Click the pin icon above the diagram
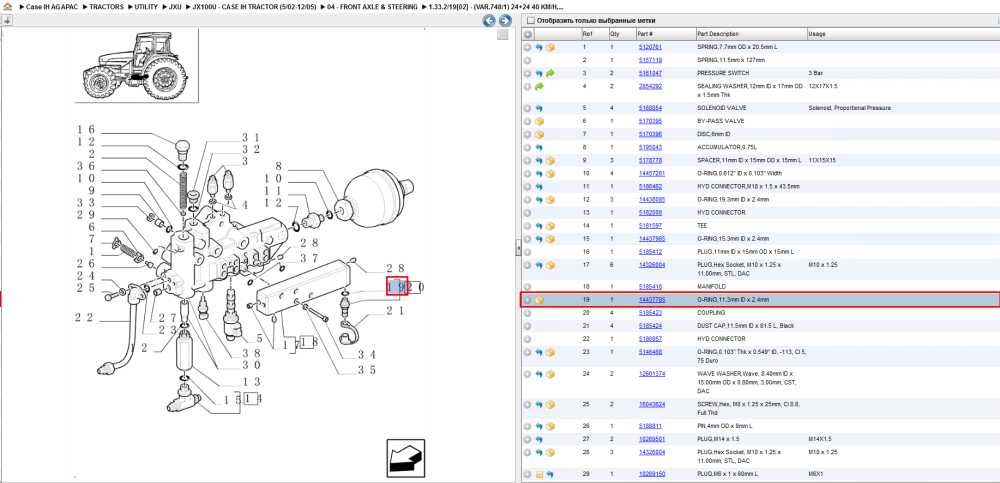 pyautogui.click(x=6, y=20)
